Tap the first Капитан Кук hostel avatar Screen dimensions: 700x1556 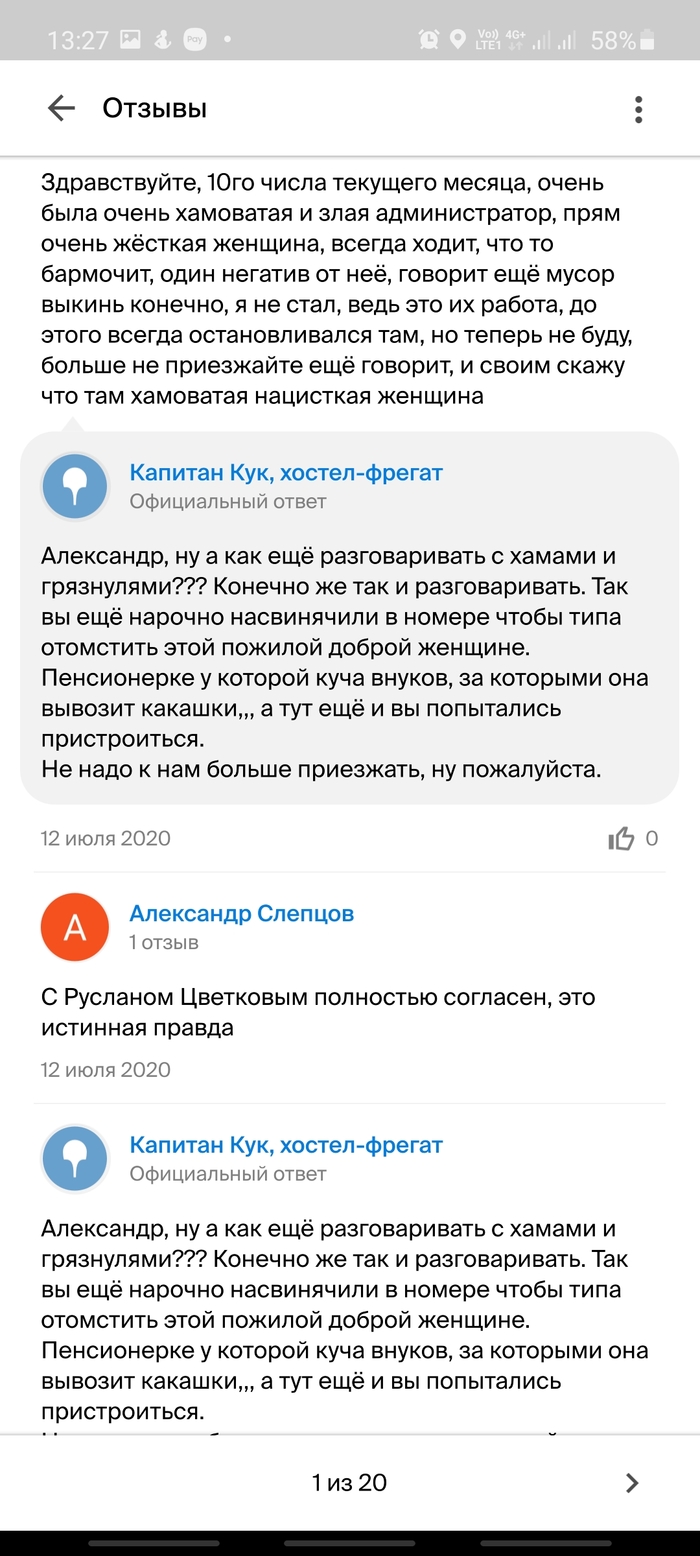(x=75, y=486)
